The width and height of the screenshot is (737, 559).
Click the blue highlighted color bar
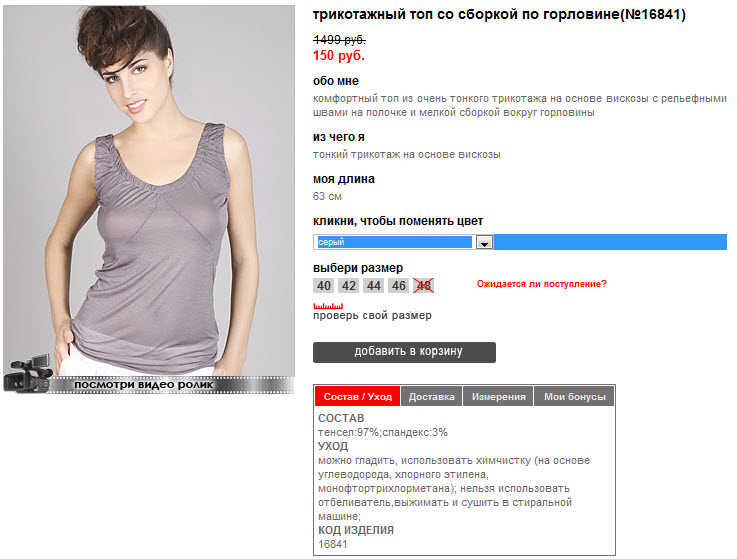(610, 242)
